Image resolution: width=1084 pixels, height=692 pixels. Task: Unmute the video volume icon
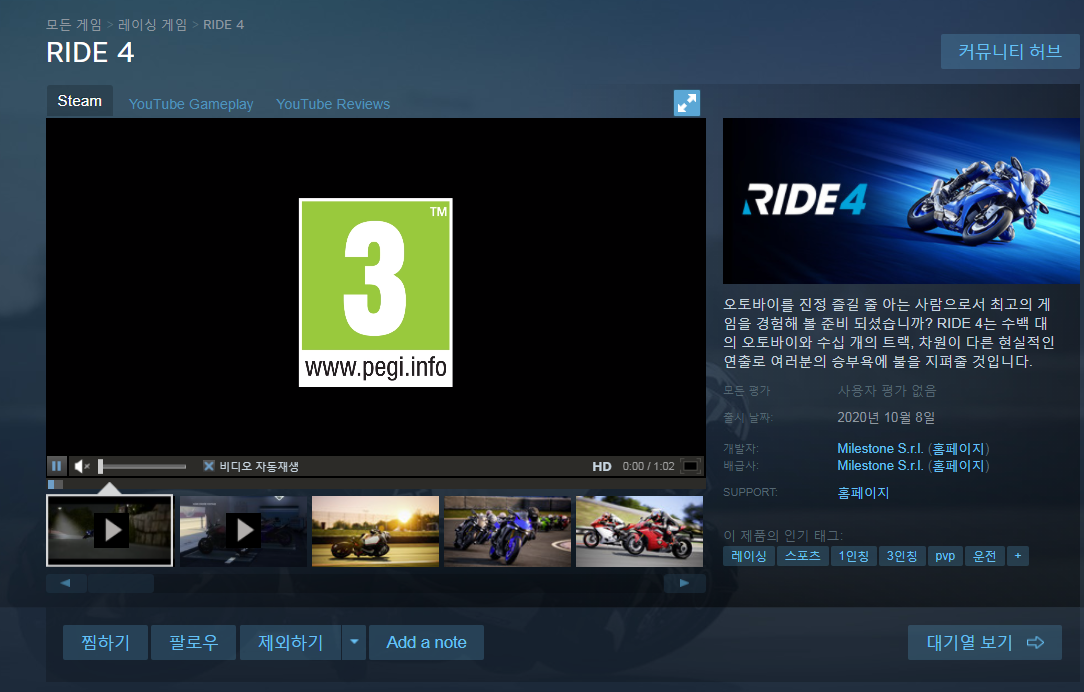(x=82, y=467)
